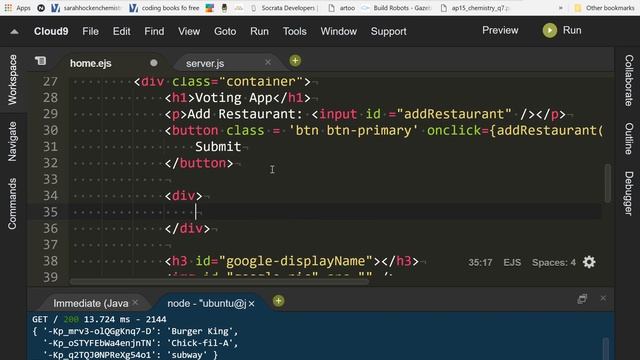Place cursor after Submit text
This screenshot has height=360, width=640.
point(242,147)
